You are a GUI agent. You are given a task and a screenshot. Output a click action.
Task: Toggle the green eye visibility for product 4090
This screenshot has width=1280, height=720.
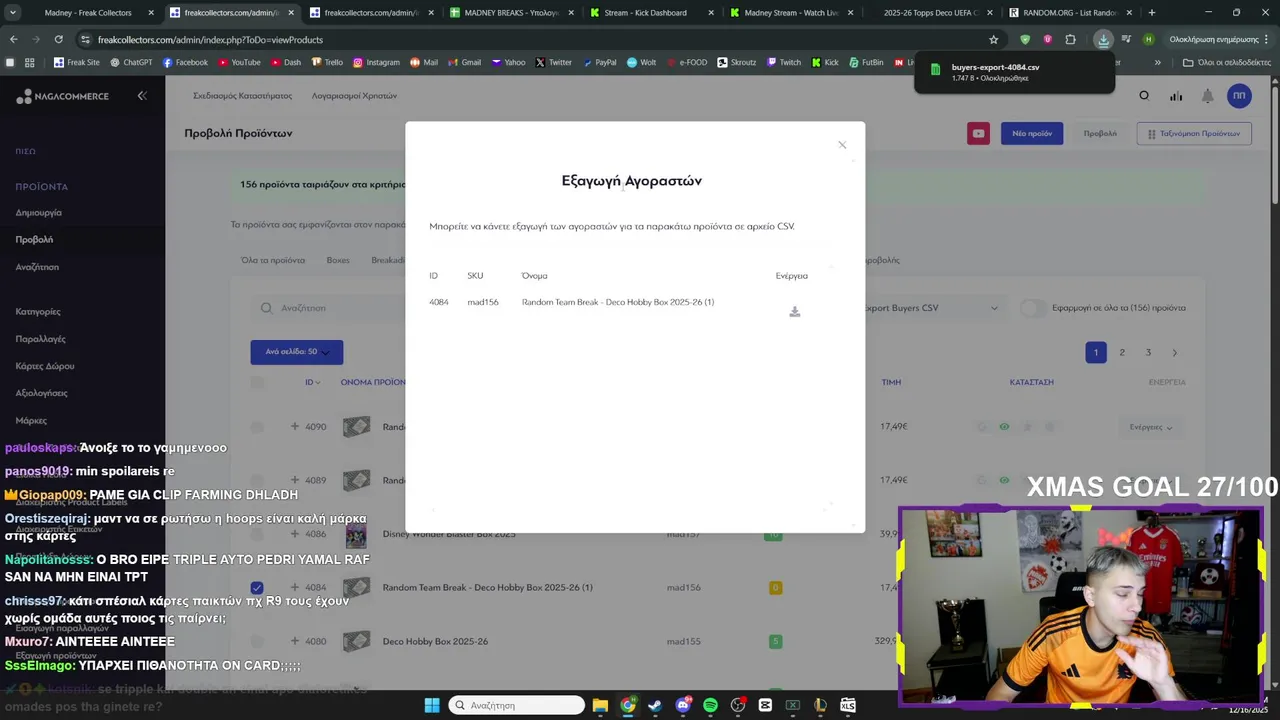point(1004,427)
